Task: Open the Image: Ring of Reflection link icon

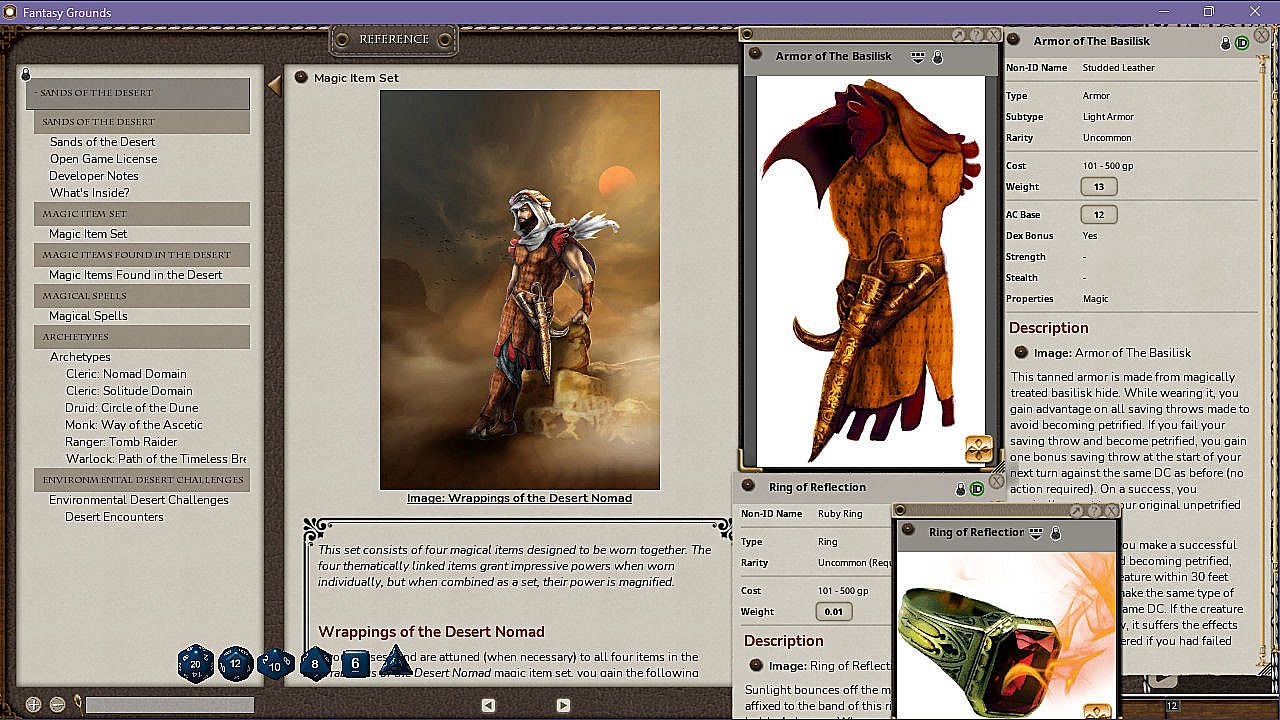Action: point(755,665)
